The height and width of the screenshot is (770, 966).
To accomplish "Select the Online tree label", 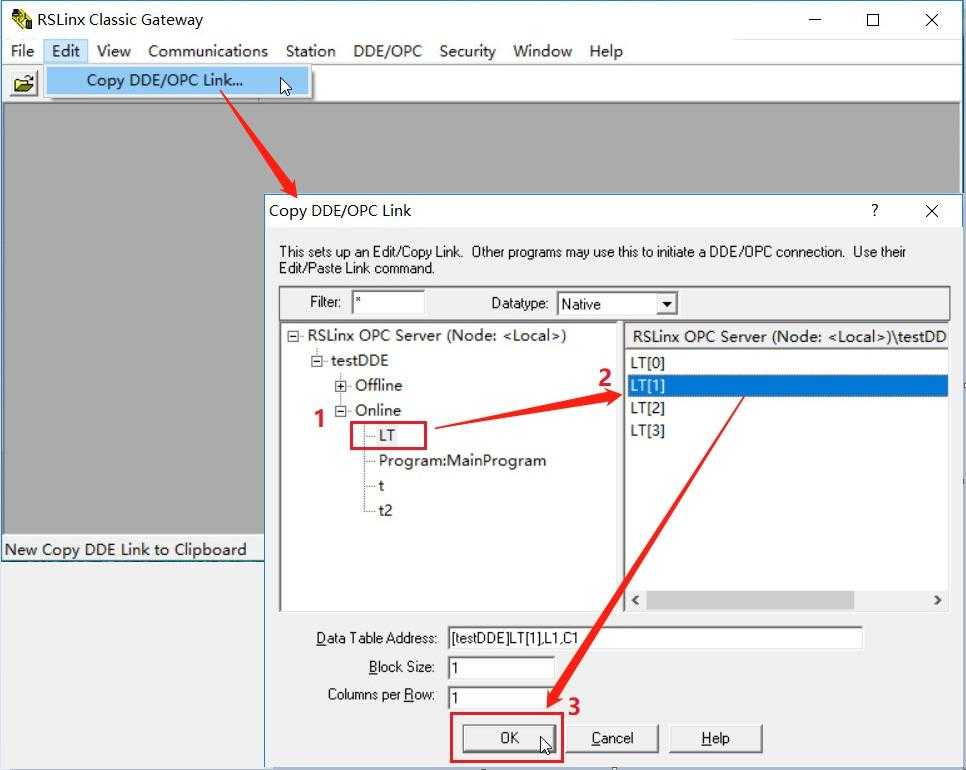I will [378, 410].
